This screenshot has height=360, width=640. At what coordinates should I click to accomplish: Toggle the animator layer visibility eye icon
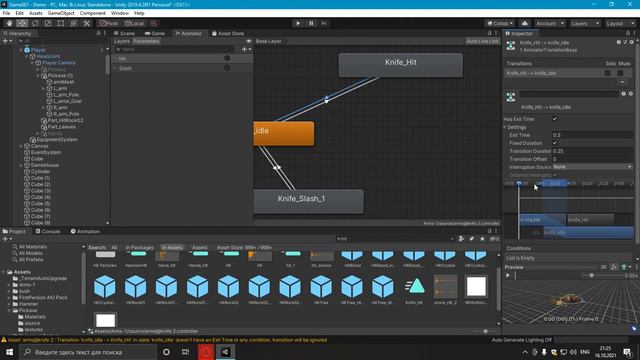click(249, 41)
